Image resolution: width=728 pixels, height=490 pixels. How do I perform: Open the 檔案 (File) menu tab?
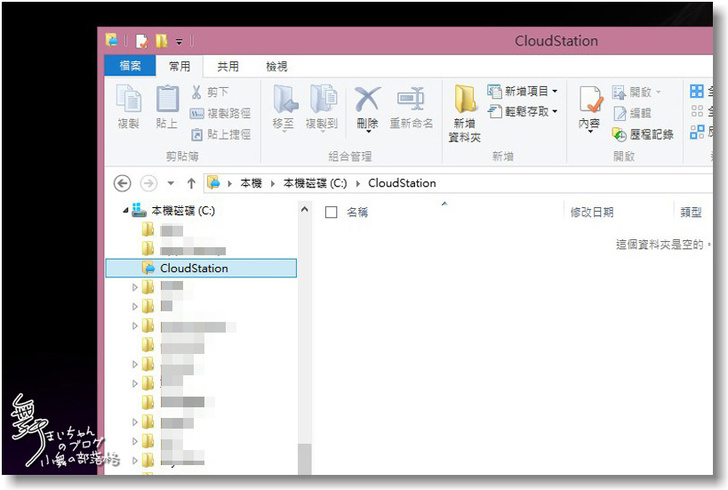tap(129, 66)
